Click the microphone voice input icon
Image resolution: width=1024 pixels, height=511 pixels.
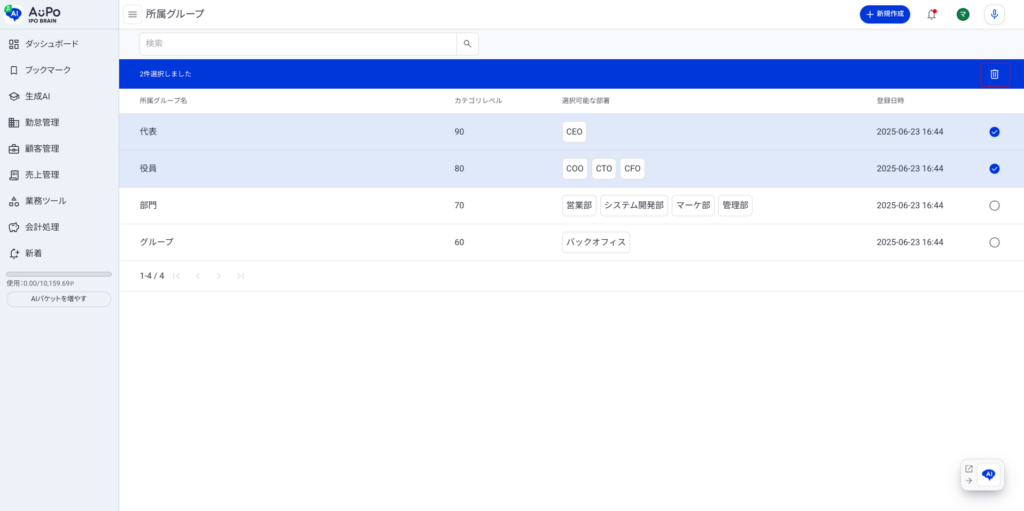pos(994,14)
